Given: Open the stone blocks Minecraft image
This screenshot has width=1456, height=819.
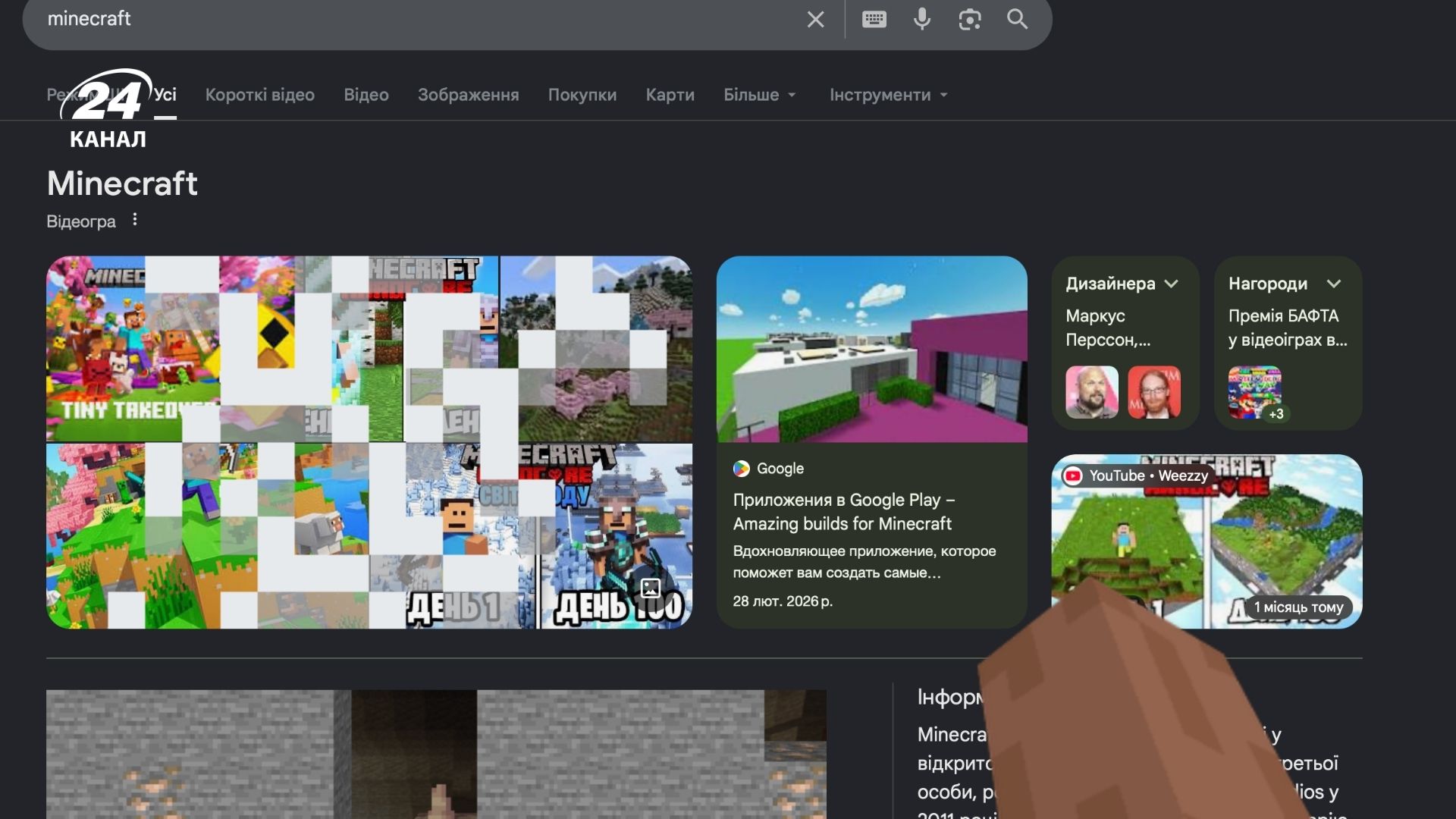Looking at the screenshot, I should pos(436,754).
